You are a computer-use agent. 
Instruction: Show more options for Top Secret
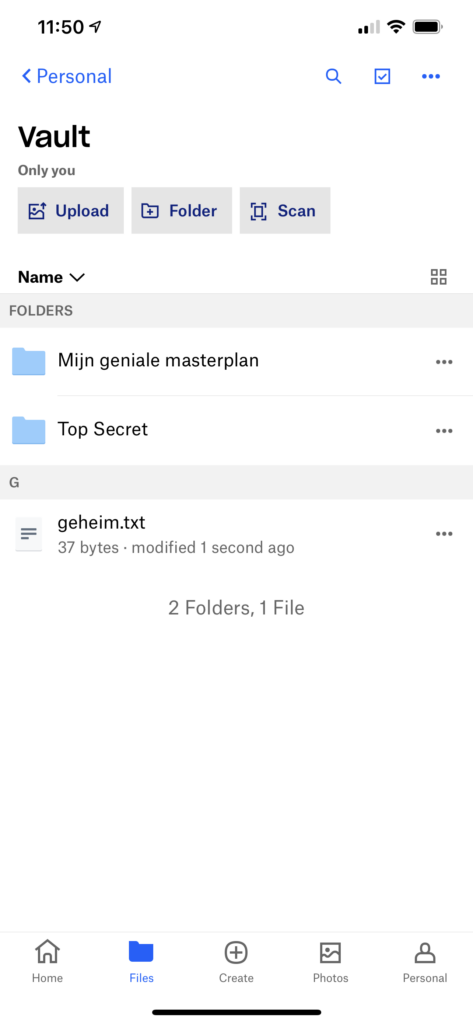tap(444, 431)
